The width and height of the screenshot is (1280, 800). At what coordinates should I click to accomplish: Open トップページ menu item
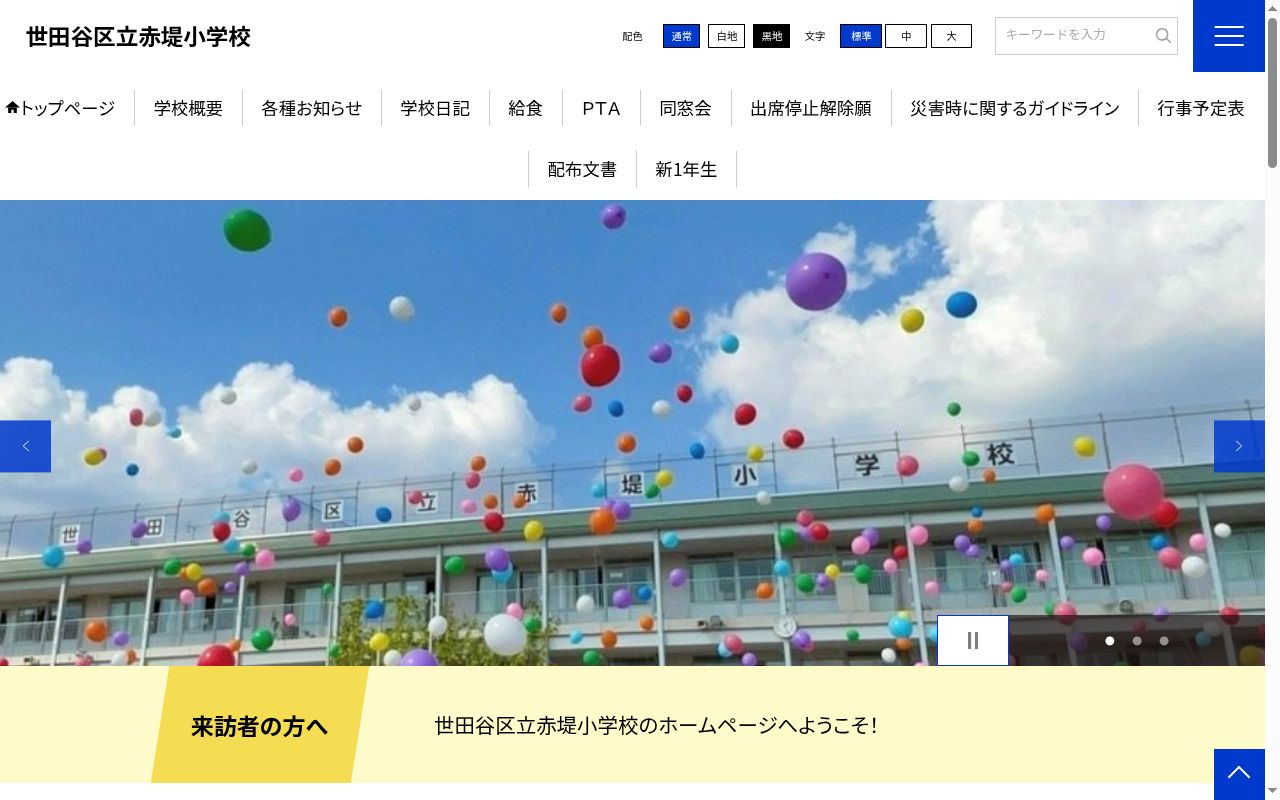[x=60, y=108]
